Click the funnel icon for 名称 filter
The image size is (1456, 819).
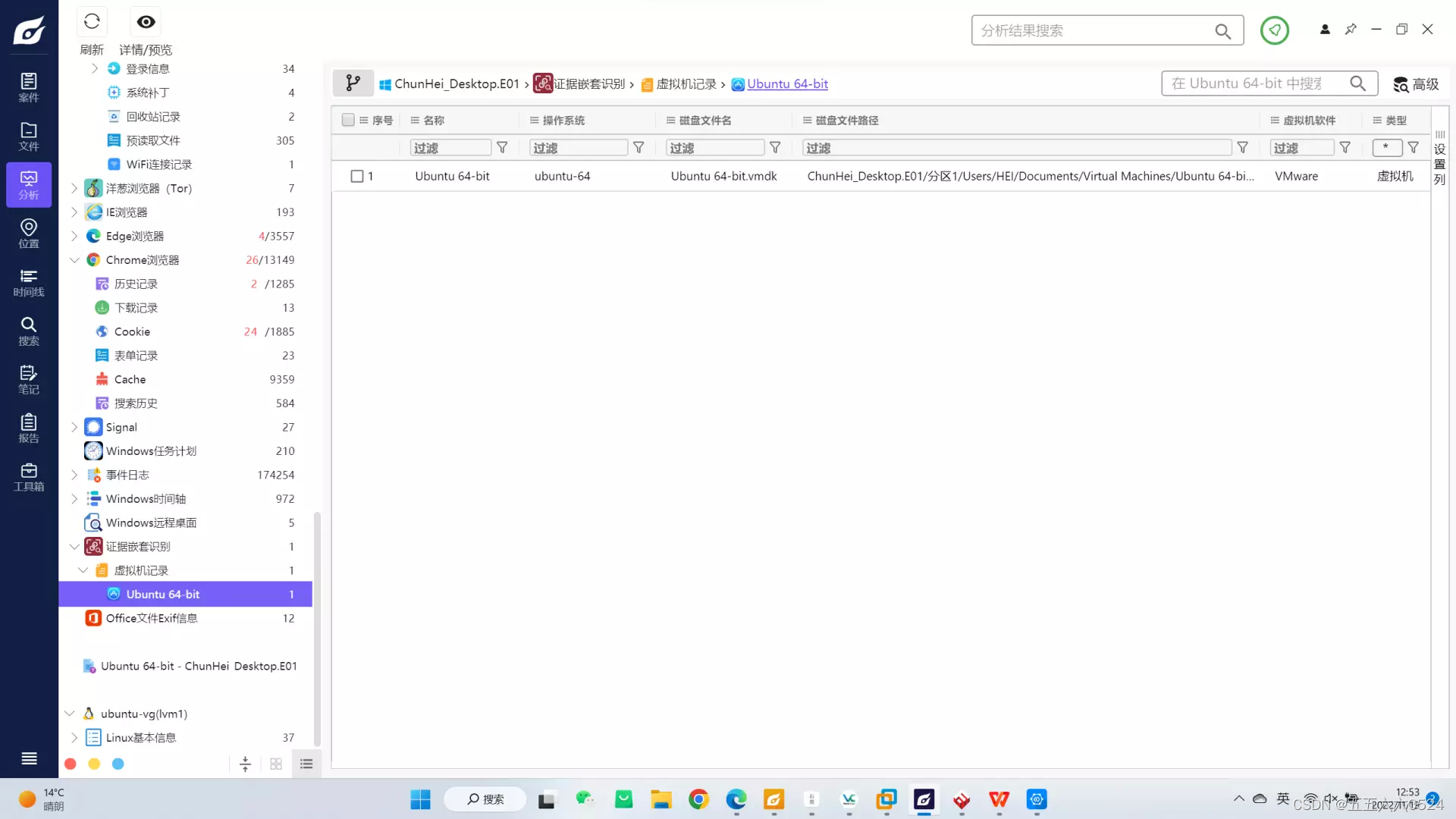click(x=502, y=148)
